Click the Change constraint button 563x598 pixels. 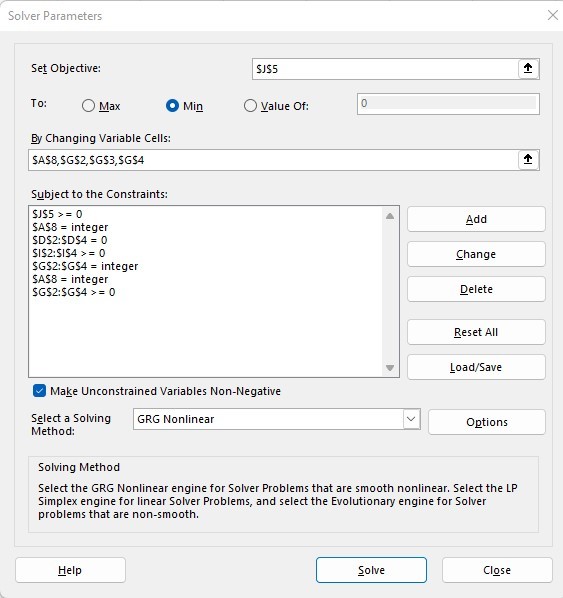476,254
